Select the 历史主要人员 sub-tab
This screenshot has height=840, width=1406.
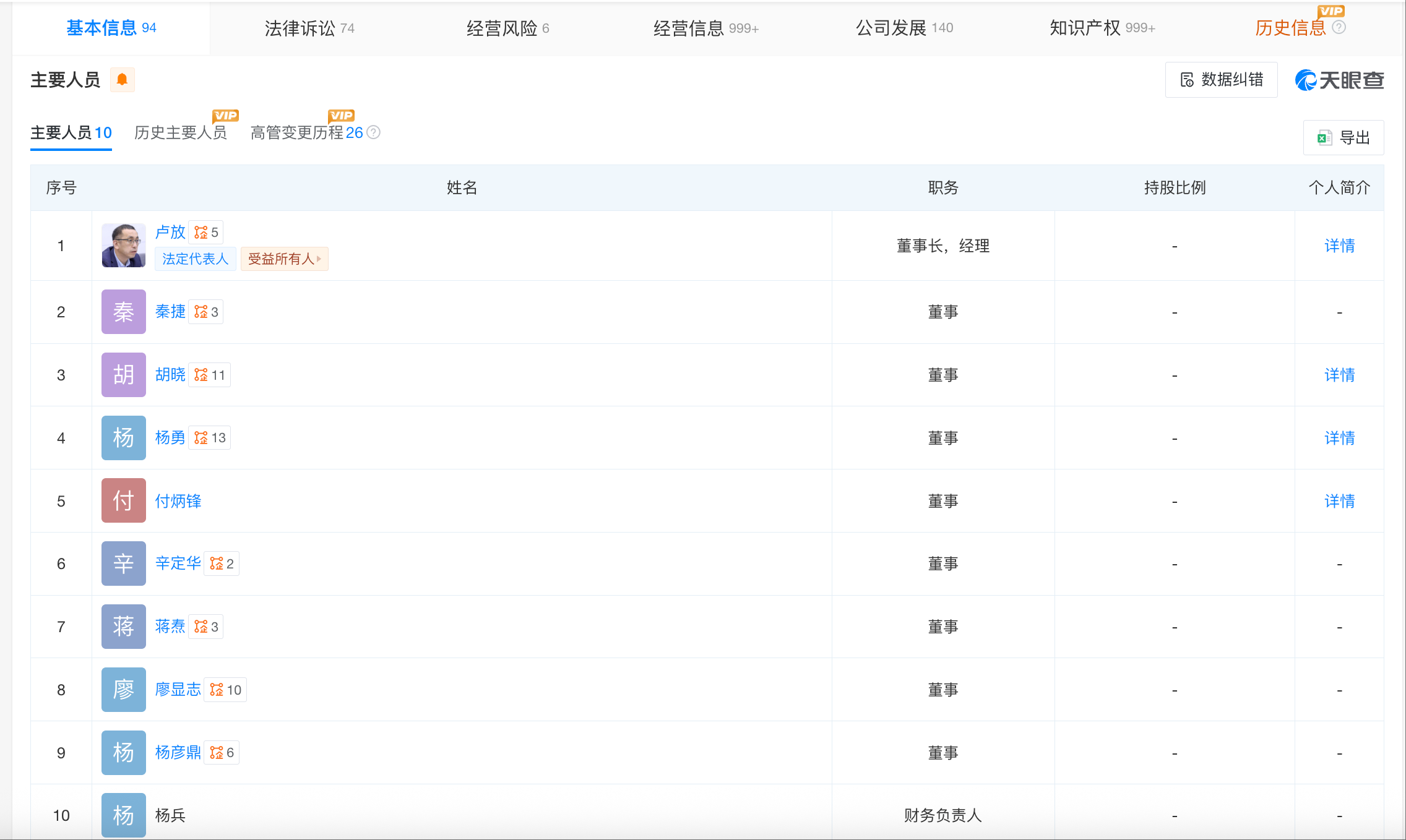181,132
